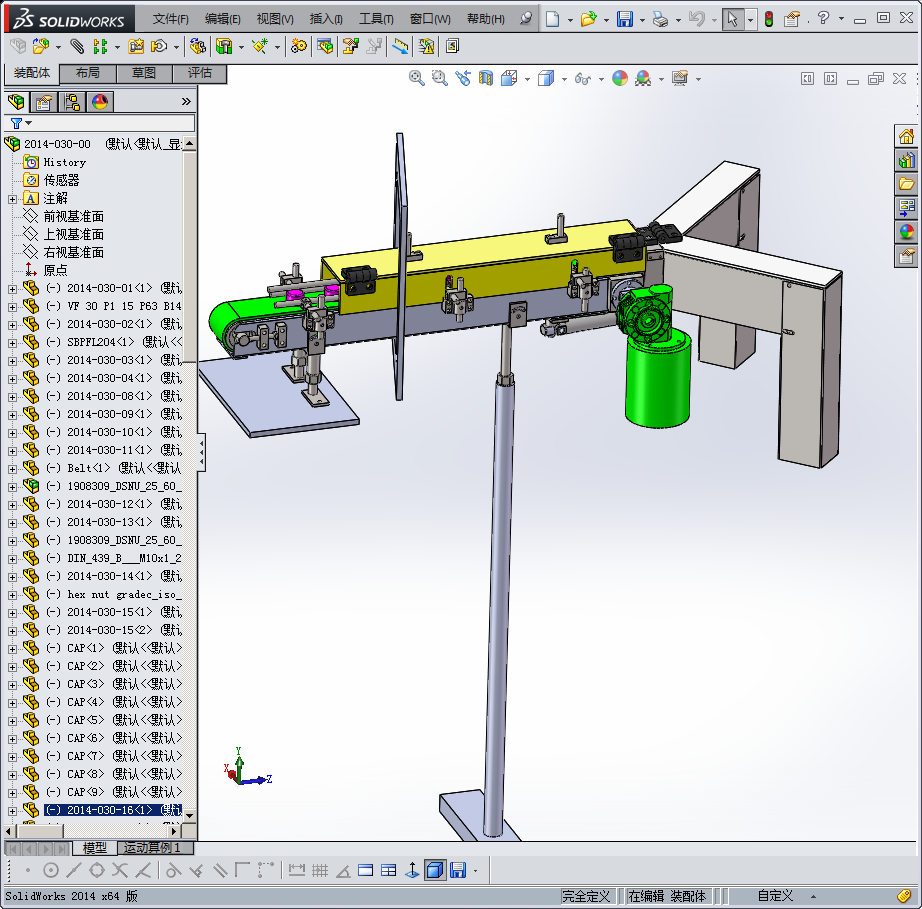Open the 帮助(H) menu
Image resolution: width=922 pixels, height=909 pixels.
486,19
